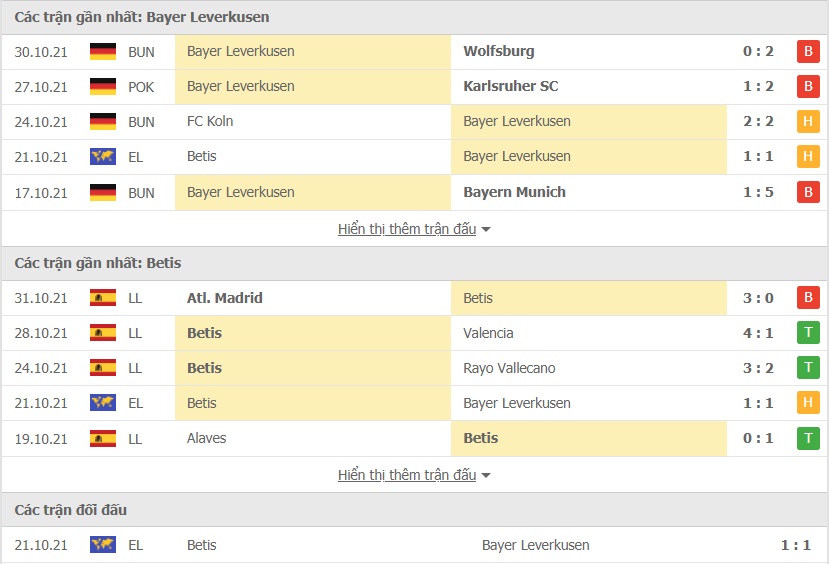
Task: Click the German flag in the Wolfsburg row
Action: [103, 52]
